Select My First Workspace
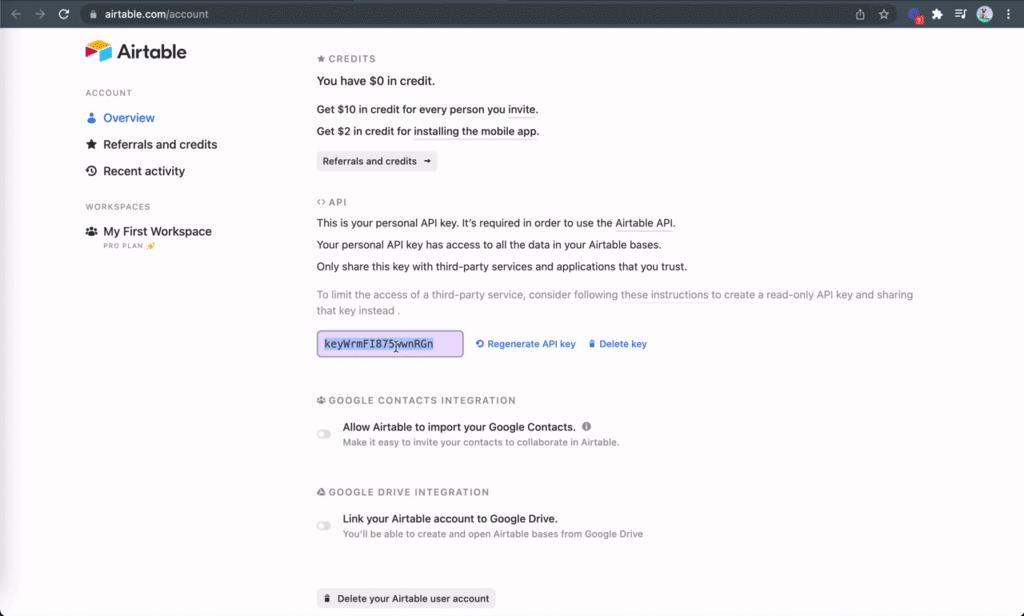The image size is (1024, 616). pos(157,232)
